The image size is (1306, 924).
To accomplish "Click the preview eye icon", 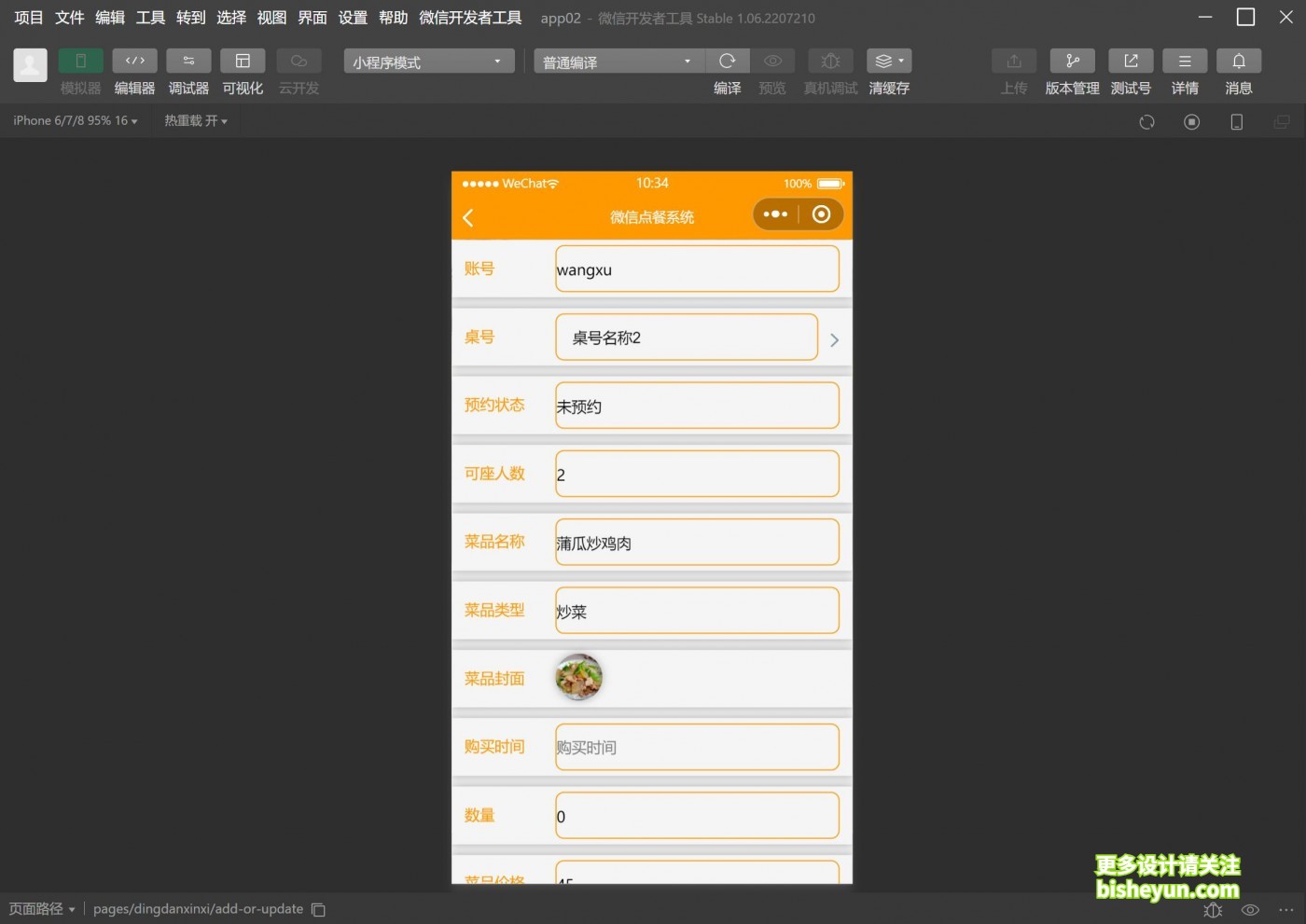I will tap(772, 61).
